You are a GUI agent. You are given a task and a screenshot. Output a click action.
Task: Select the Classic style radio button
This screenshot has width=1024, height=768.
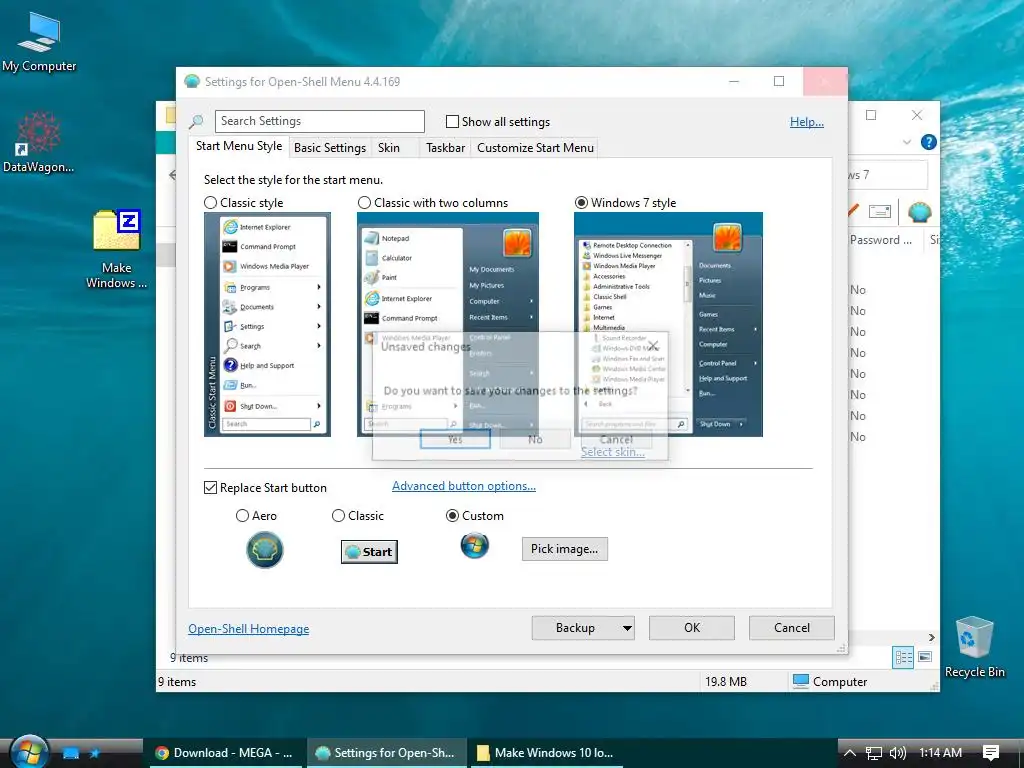[210, 202]
